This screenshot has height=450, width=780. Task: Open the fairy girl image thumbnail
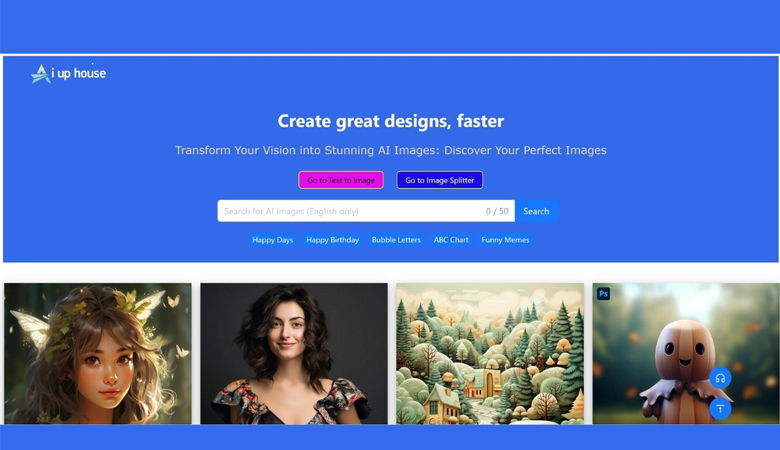point(98,354)
